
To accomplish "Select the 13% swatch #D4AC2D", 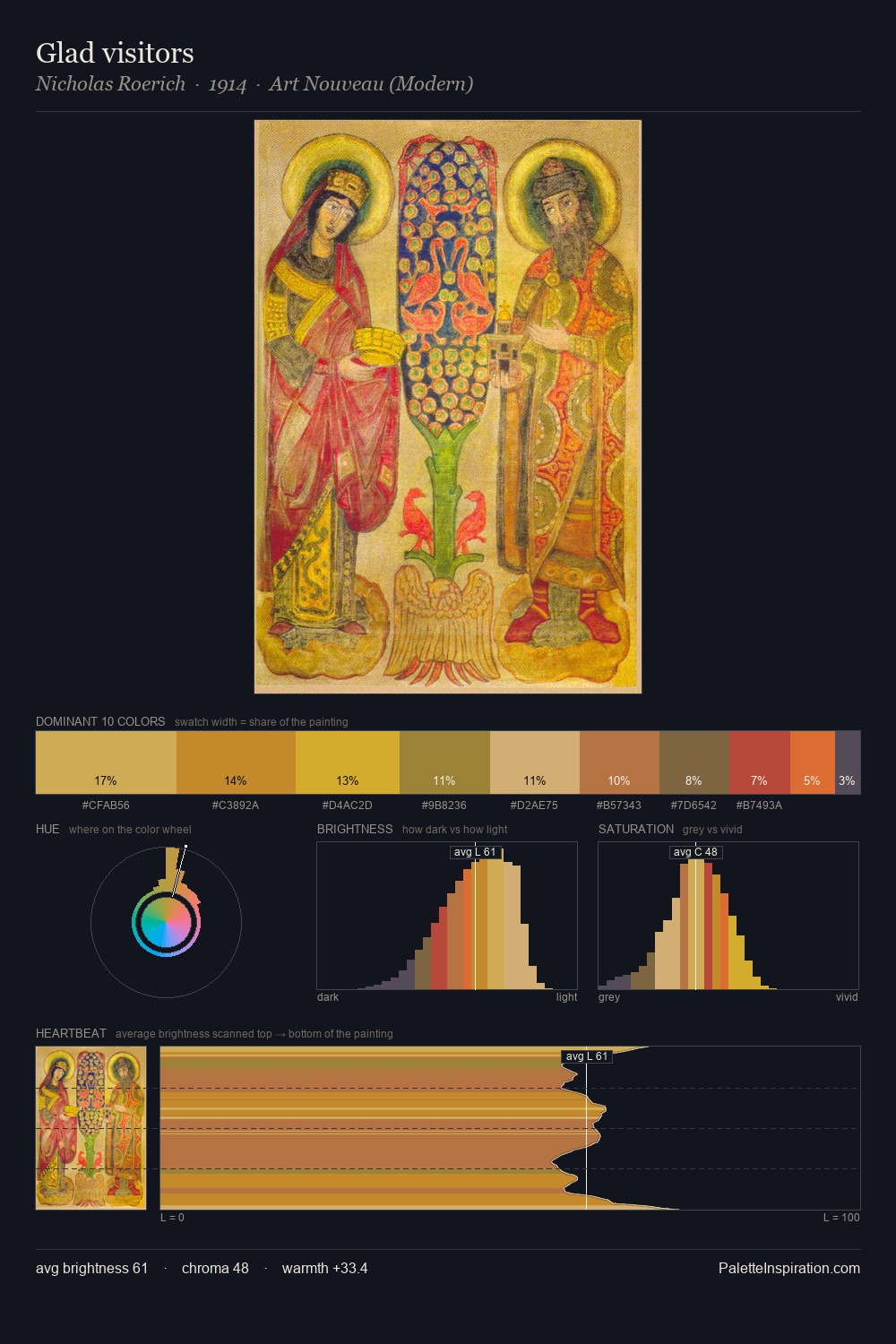I will pos(348,762).
